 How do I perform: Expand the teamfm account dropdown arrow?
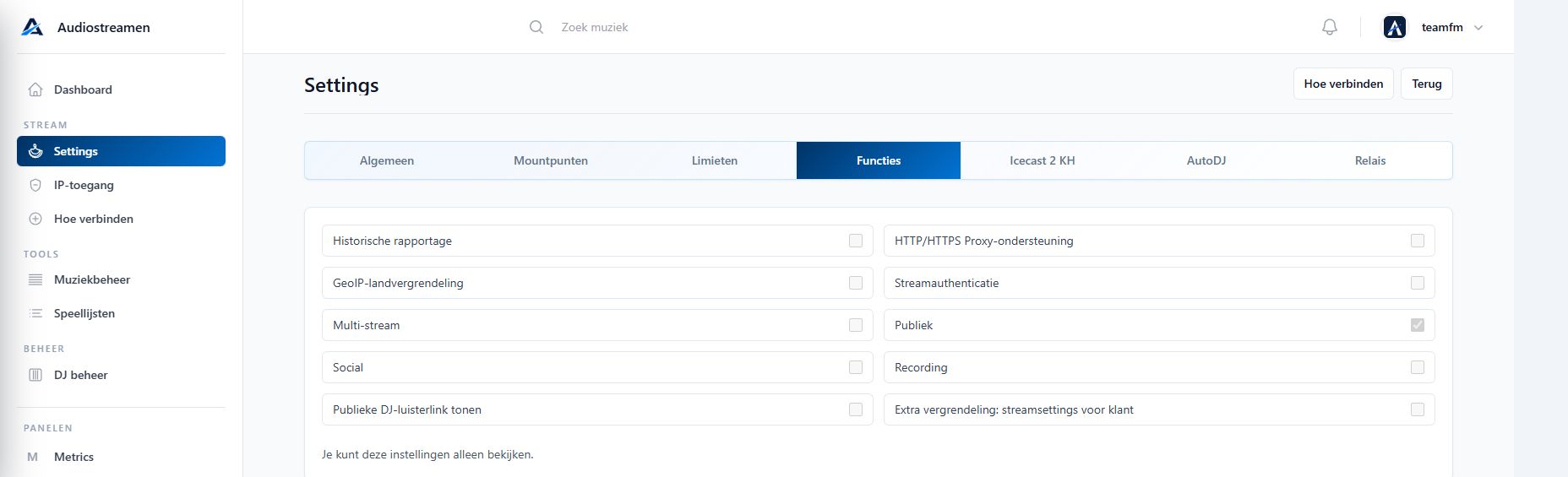click(1478, 28)
